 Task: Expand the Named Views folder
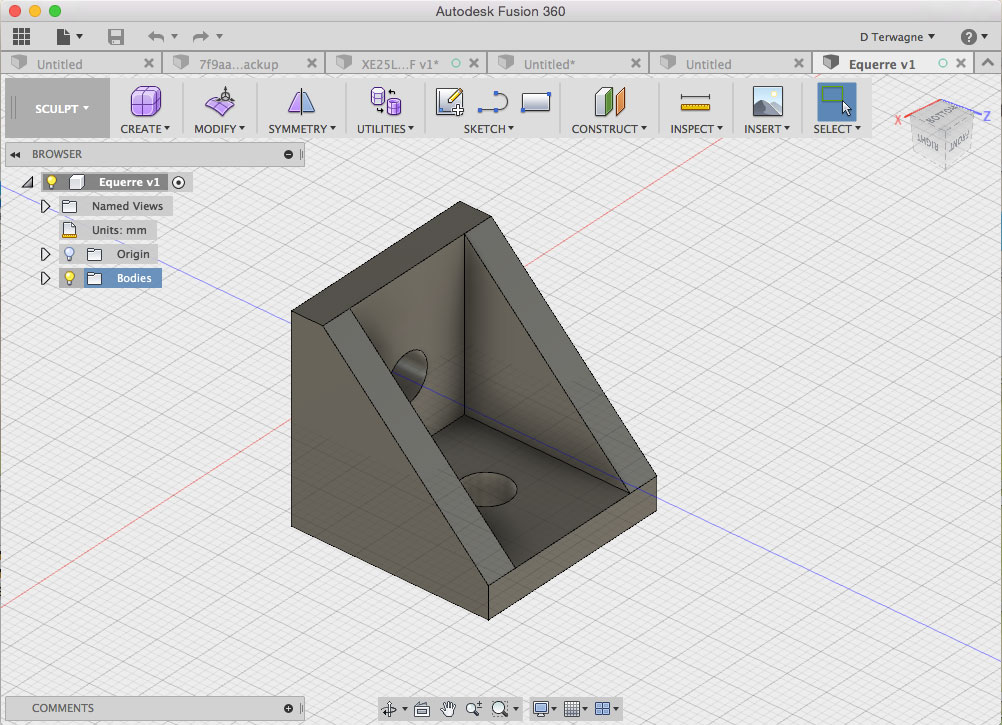click(45, 206)
